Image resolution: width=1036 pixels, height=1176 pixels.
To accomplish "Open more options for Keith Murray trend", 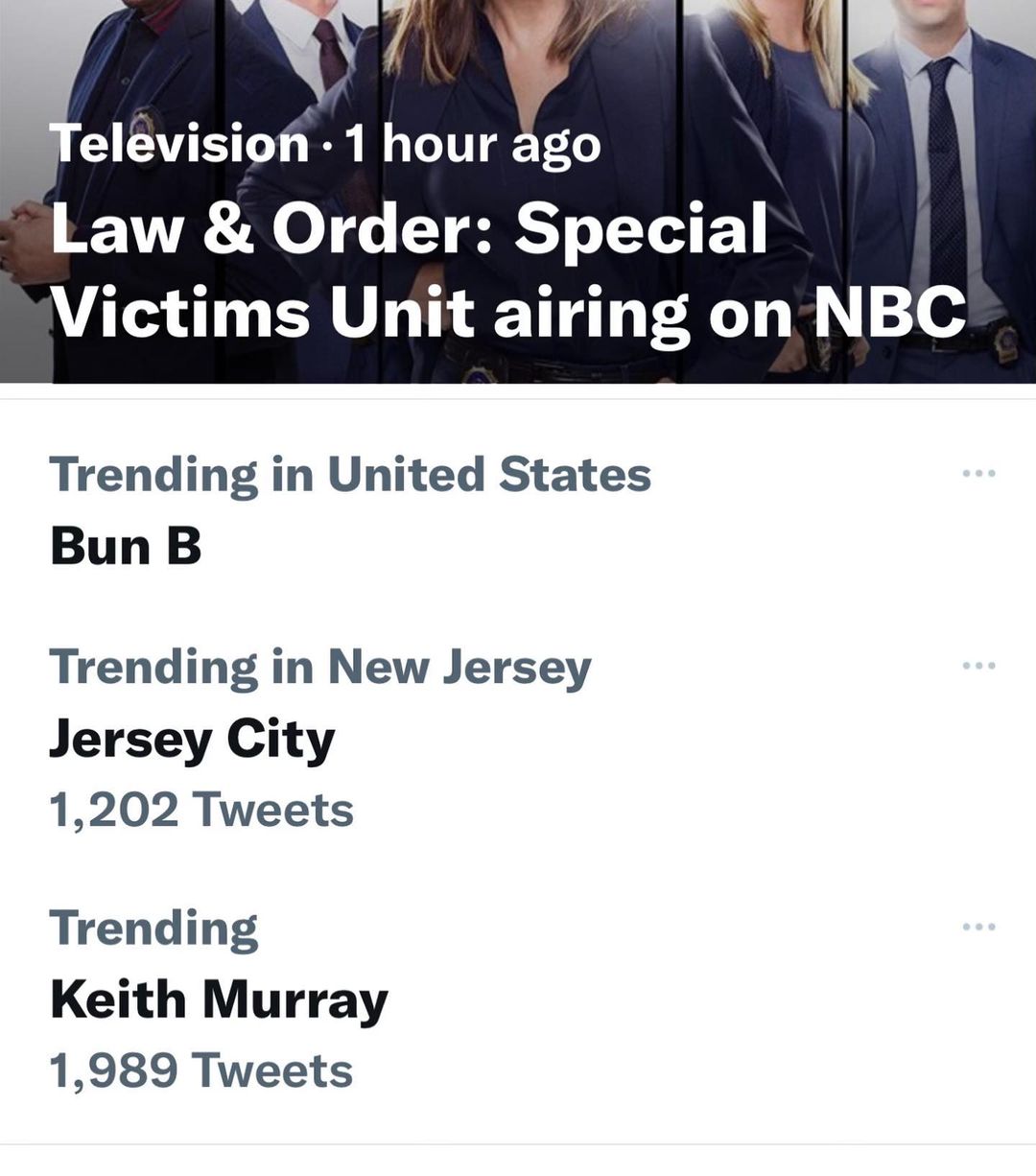I will coord(978,927).
